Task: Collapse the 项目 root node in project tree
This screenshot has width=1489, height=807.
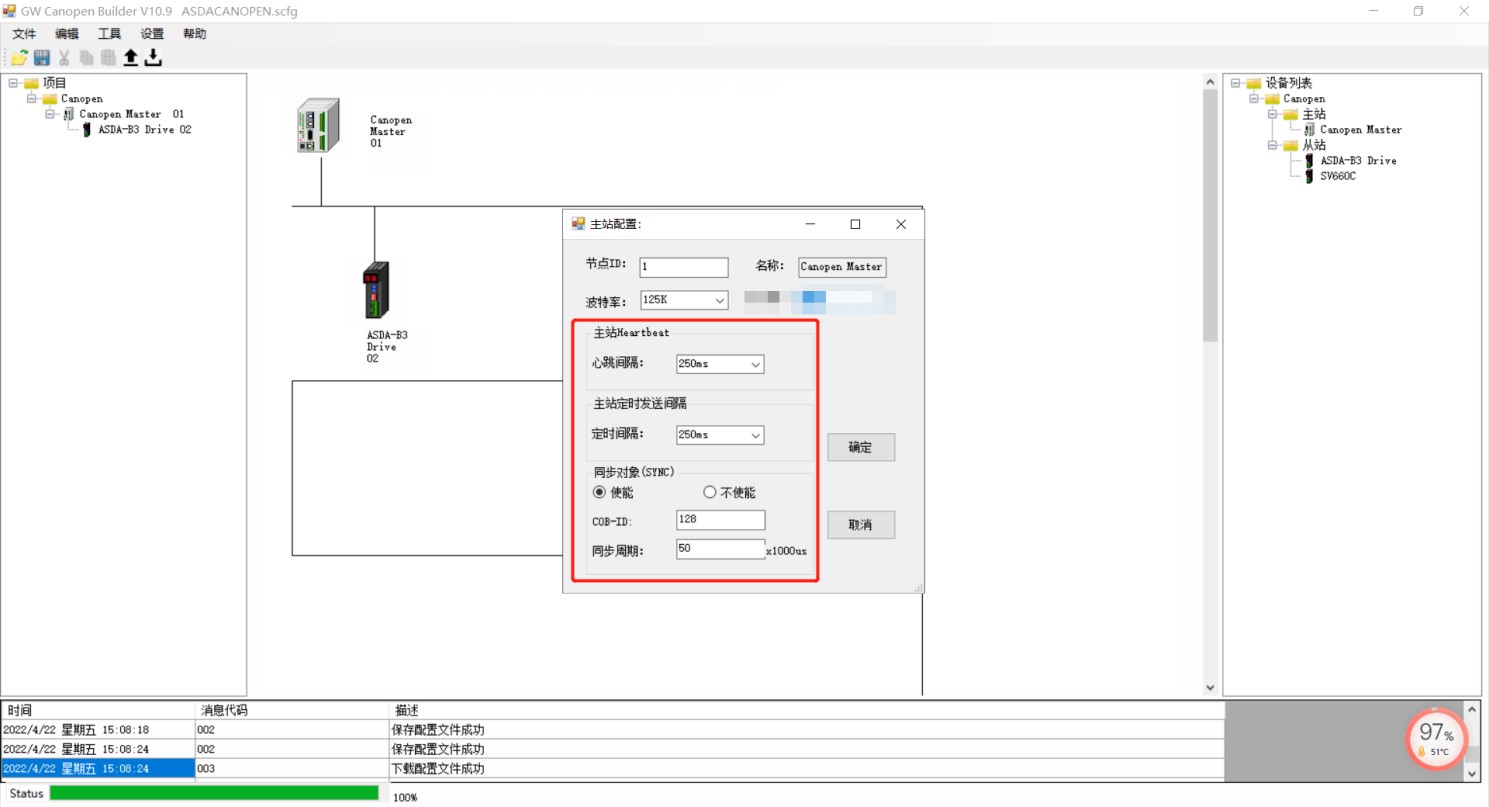Action: coord(13,84)
